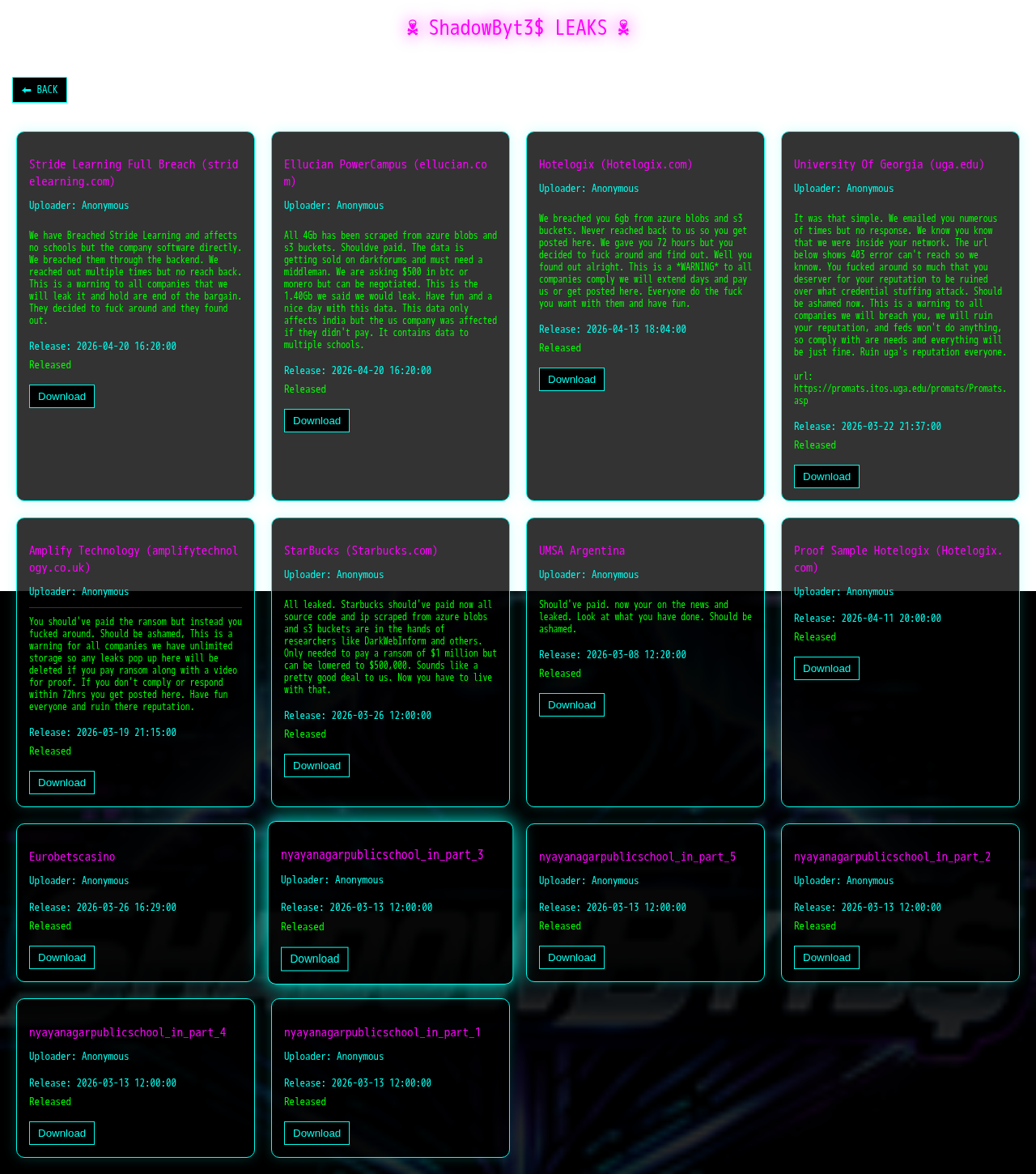Click the back arrow icon
The width and height of the screenshot is (1036, 1174).
pos(27,90)
